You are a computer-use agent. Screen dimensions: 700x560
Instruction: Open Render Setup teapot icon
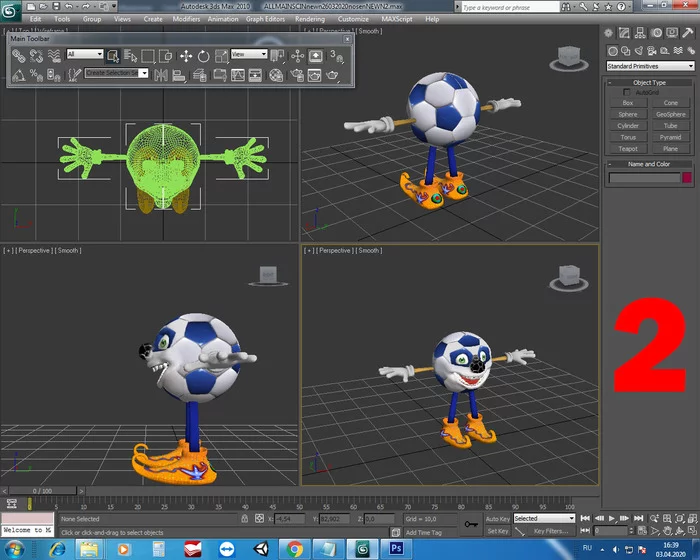tap(297, 75)
